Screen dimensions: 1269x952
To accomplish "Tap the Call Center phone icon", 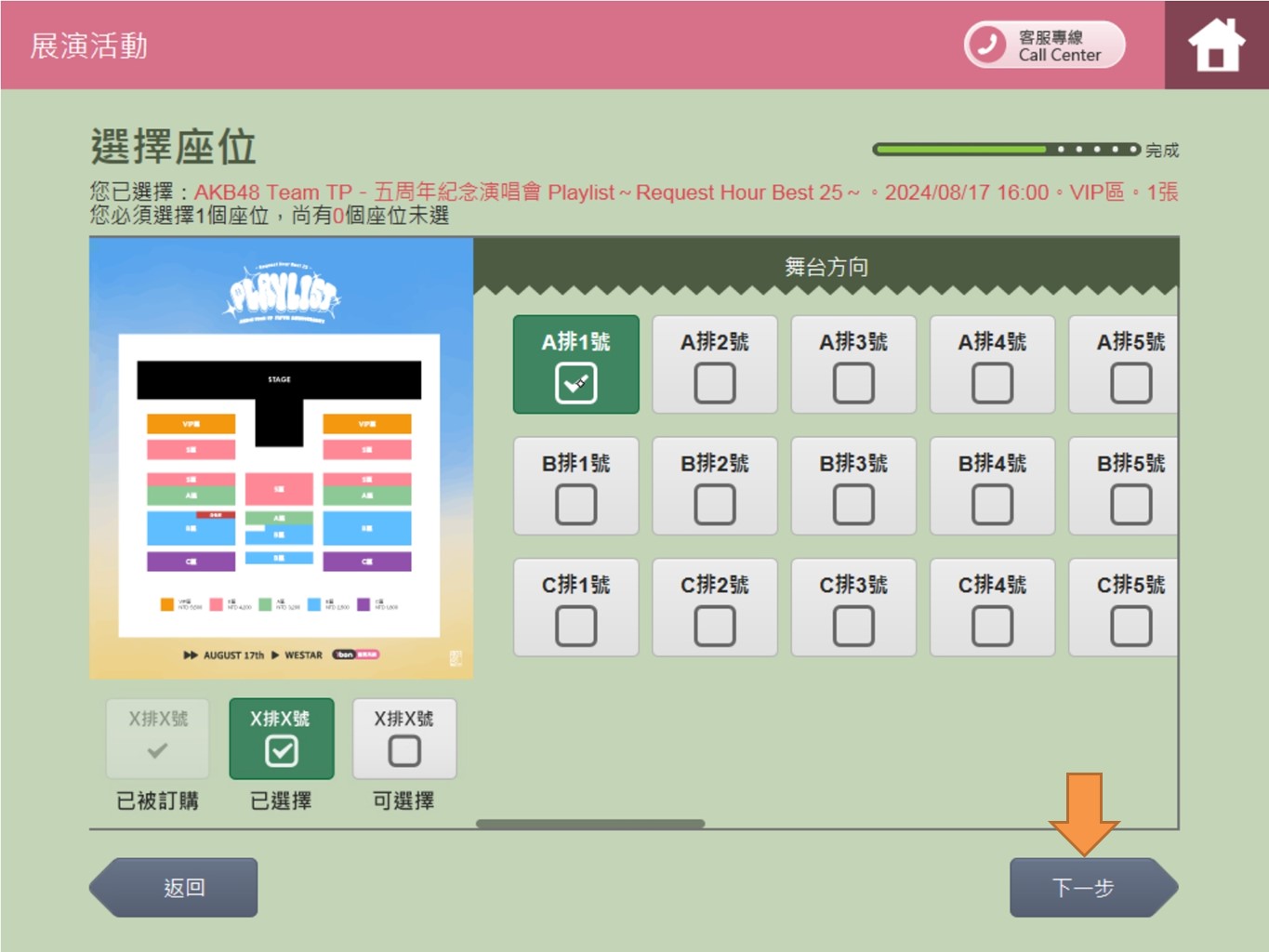I will [987, 45].
